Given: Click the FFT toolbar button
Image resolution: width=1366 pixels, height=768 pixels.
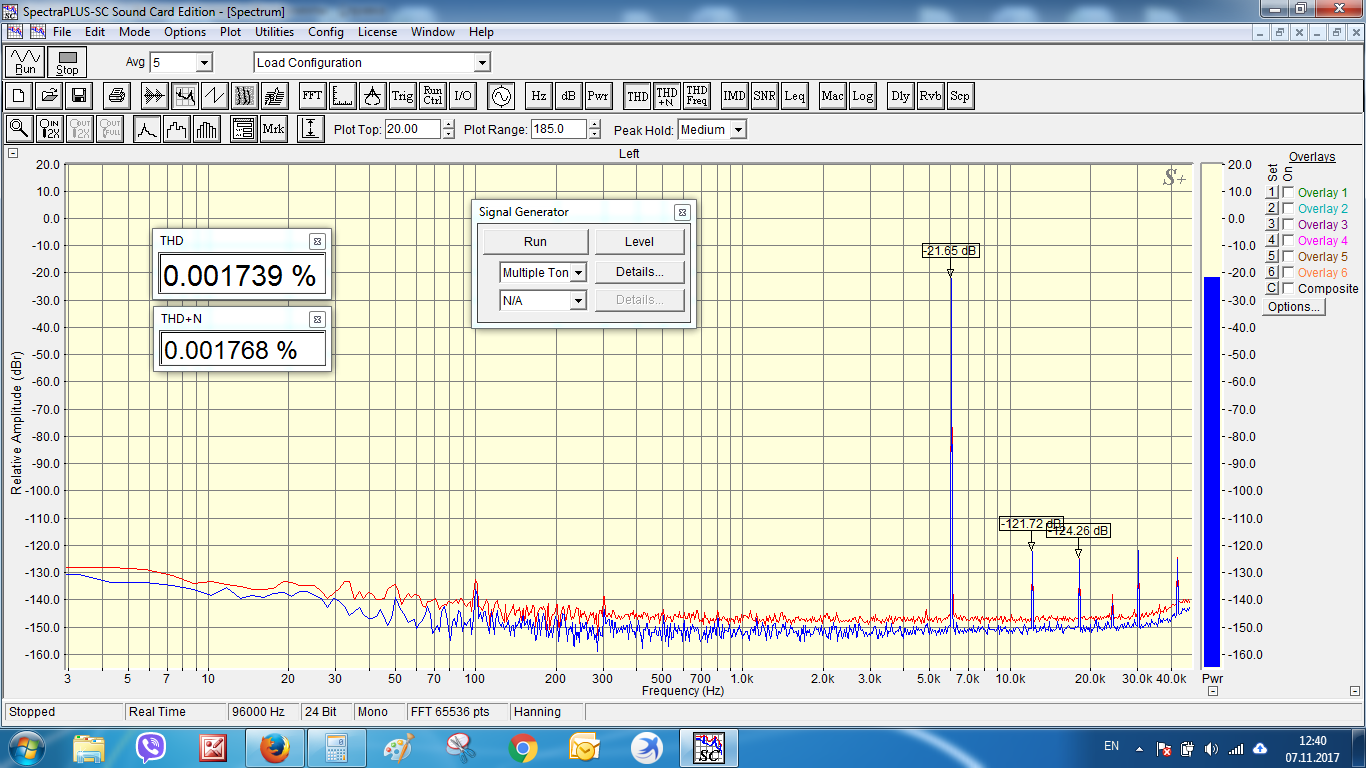Looking at the screenshot, I should tap(312, 96).
